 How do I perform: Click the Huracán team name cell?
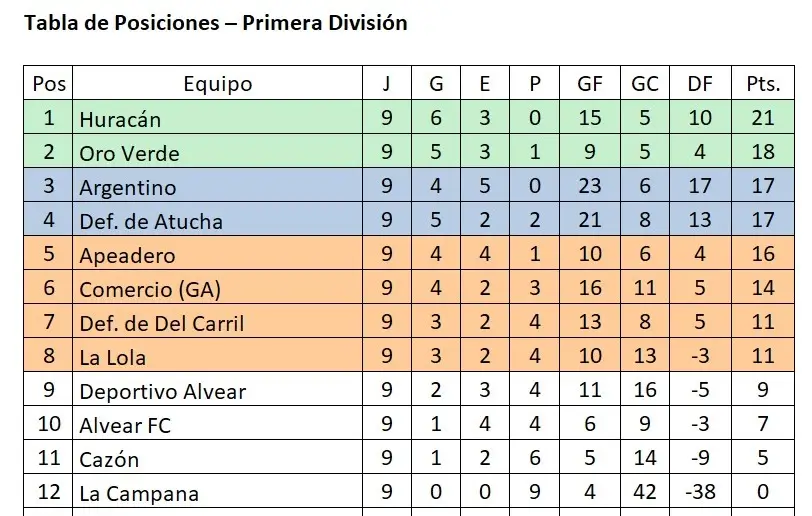pyautogui.click(x=120, y=119)
